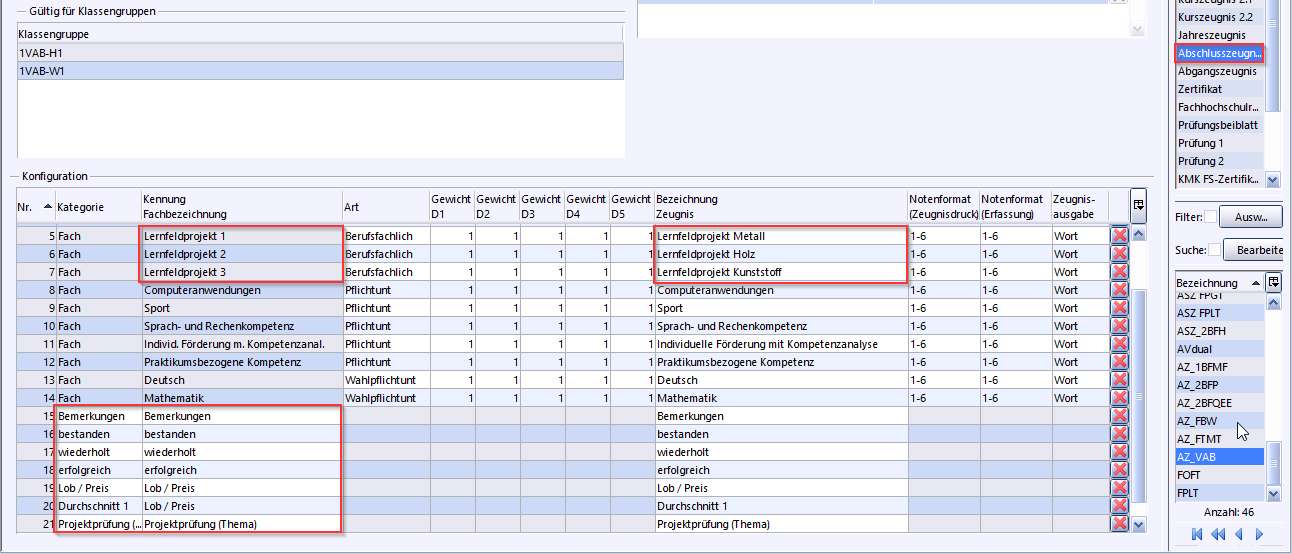The height and width of the screenshot is (554, 1292).
Task: Delete the Lernfeldprojekt 1 row
Action: pyautogui.click(x=1119, y=236)
